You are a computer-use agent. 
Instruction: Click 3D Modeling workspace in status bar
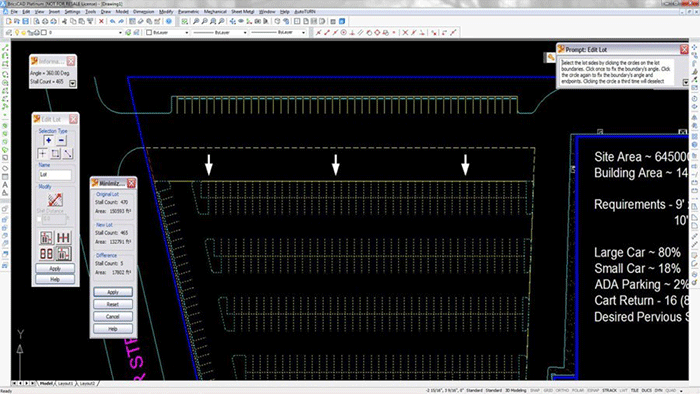[x=516, y=390]
